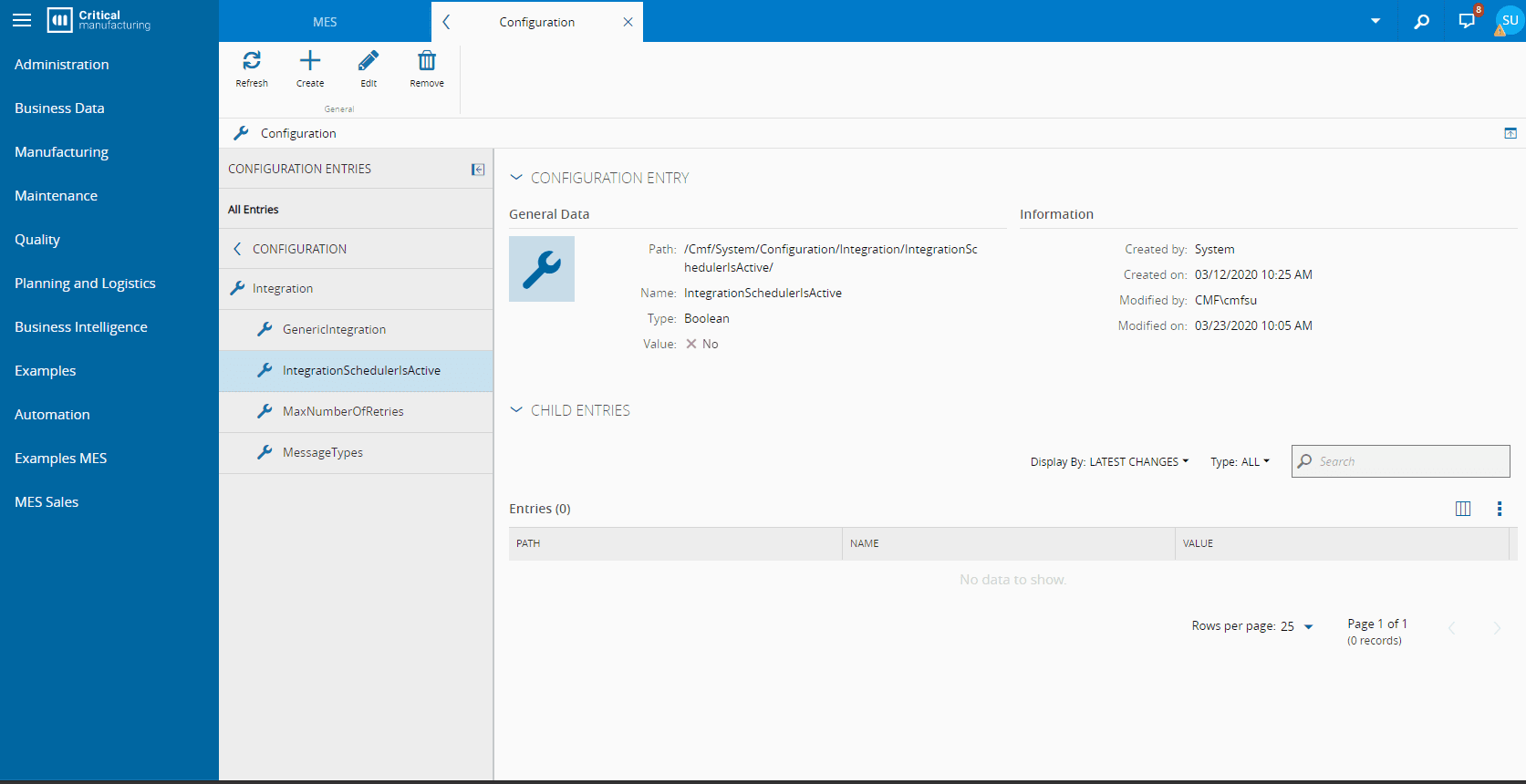The width and height of the screenshot is (1526, 784).
Task: Select MaxNumberOfRetries tree entry
Action: point(343,412)
